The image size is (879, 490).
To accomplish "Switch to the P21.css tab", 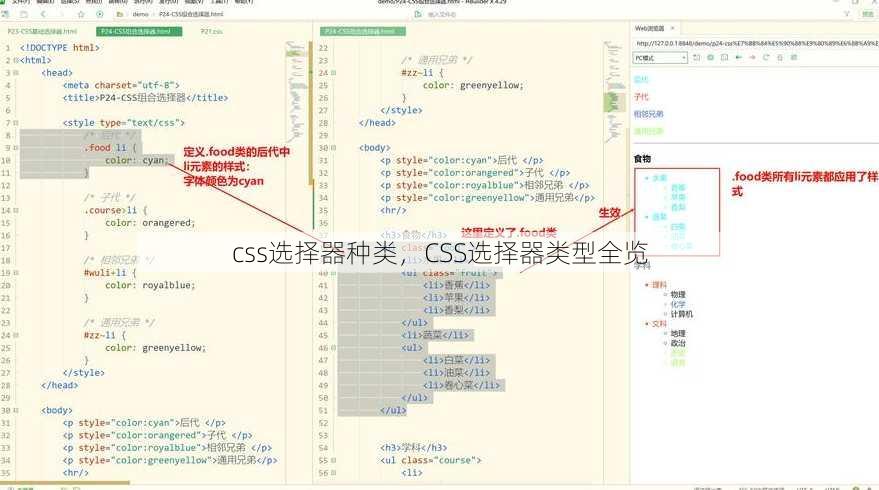I will point(211,31).
